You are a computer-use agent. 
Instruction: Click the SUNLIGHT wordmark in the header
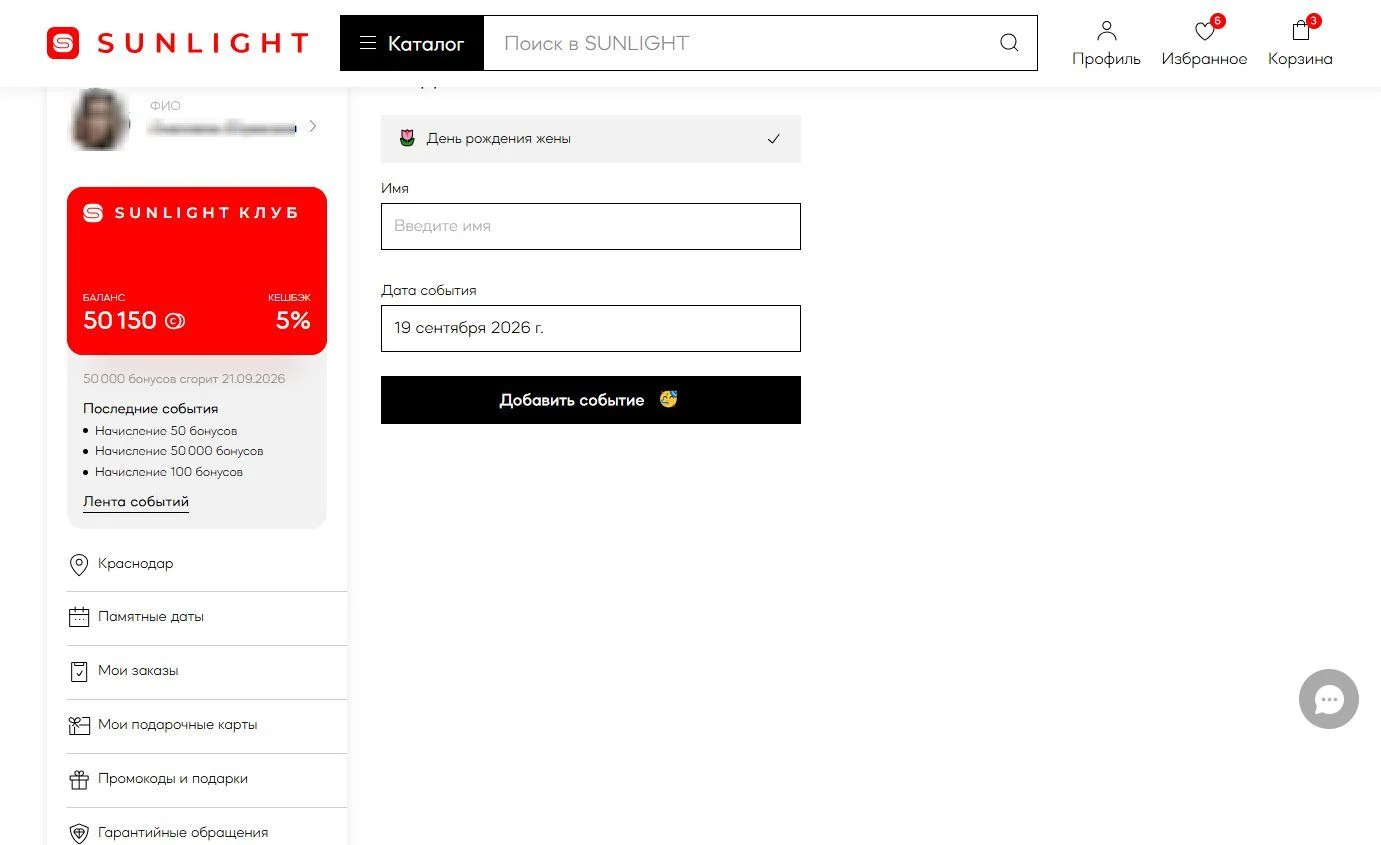coord(203,43)
